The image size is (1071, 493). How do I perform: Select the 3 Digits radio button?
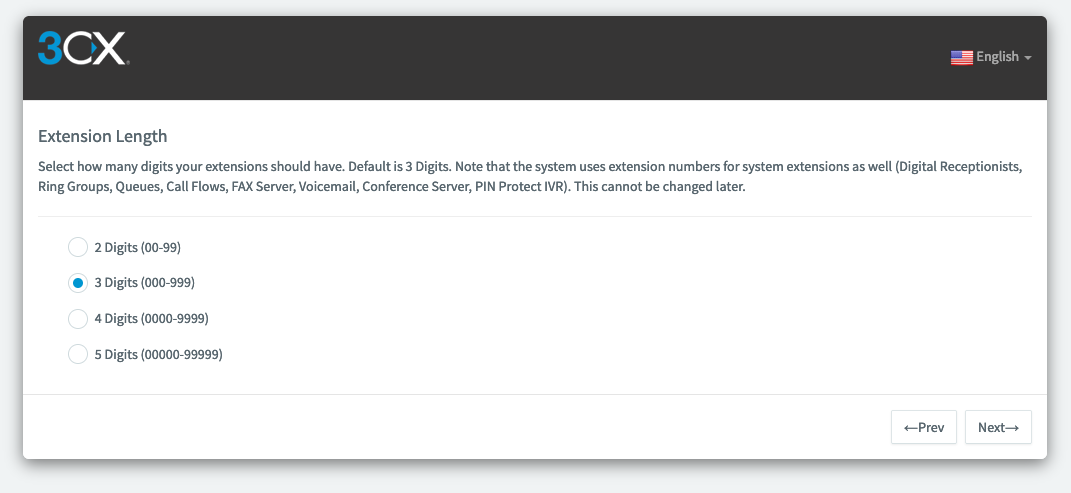[78, 283]
